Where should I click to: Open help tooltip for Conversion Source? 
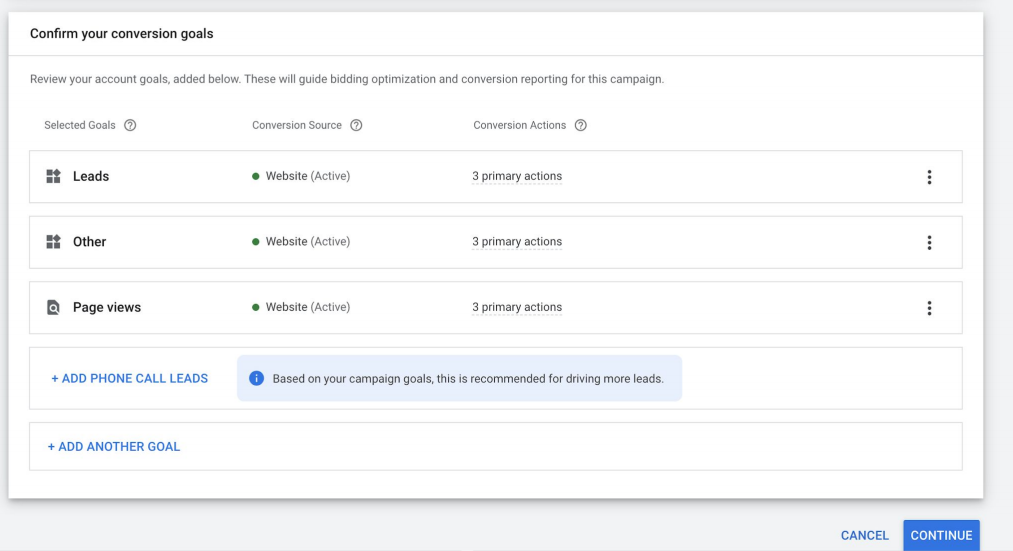point(356,125)
